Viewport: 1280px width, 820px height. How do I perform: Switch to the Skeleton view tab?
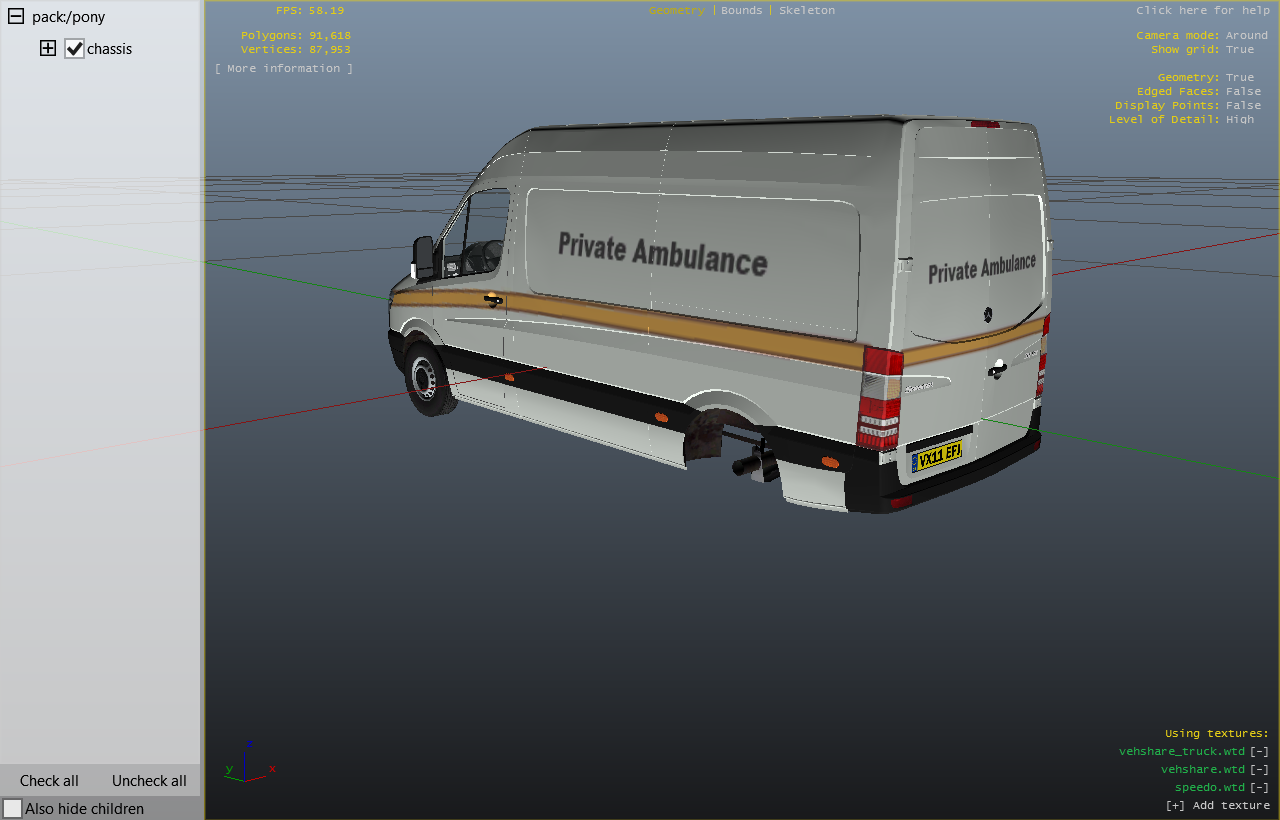click(806, 10)
